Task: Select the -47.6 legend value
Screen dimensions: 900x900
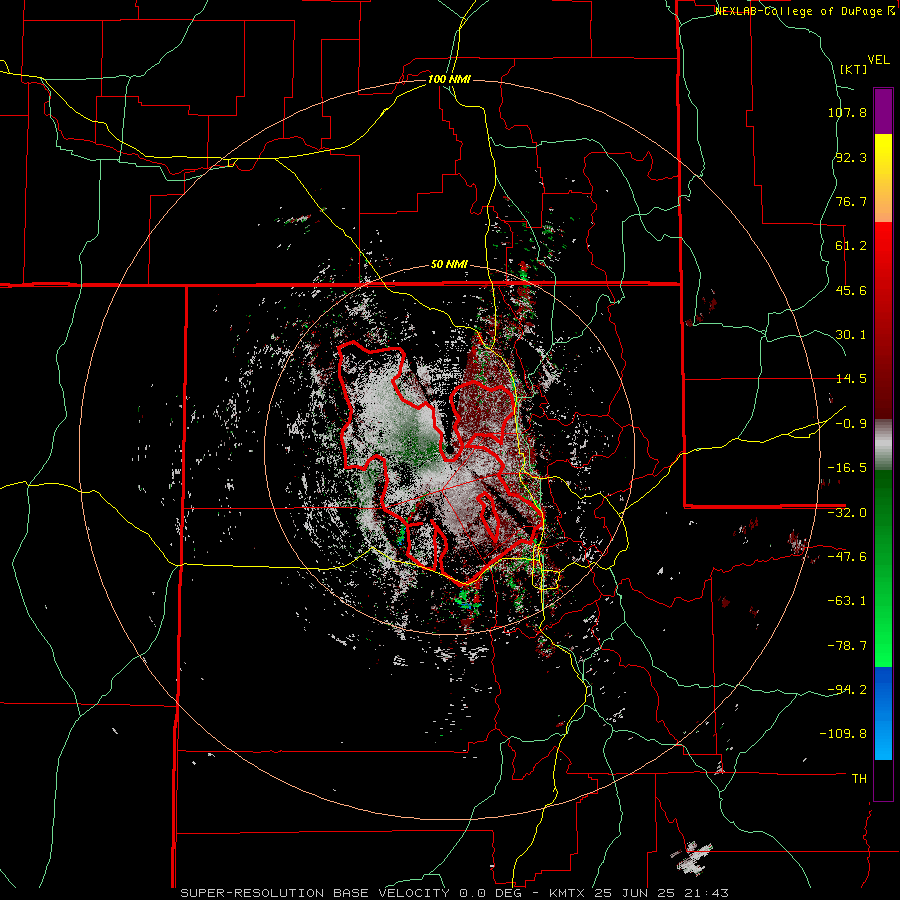Action: pyautogui.click(x=847, y=557)
